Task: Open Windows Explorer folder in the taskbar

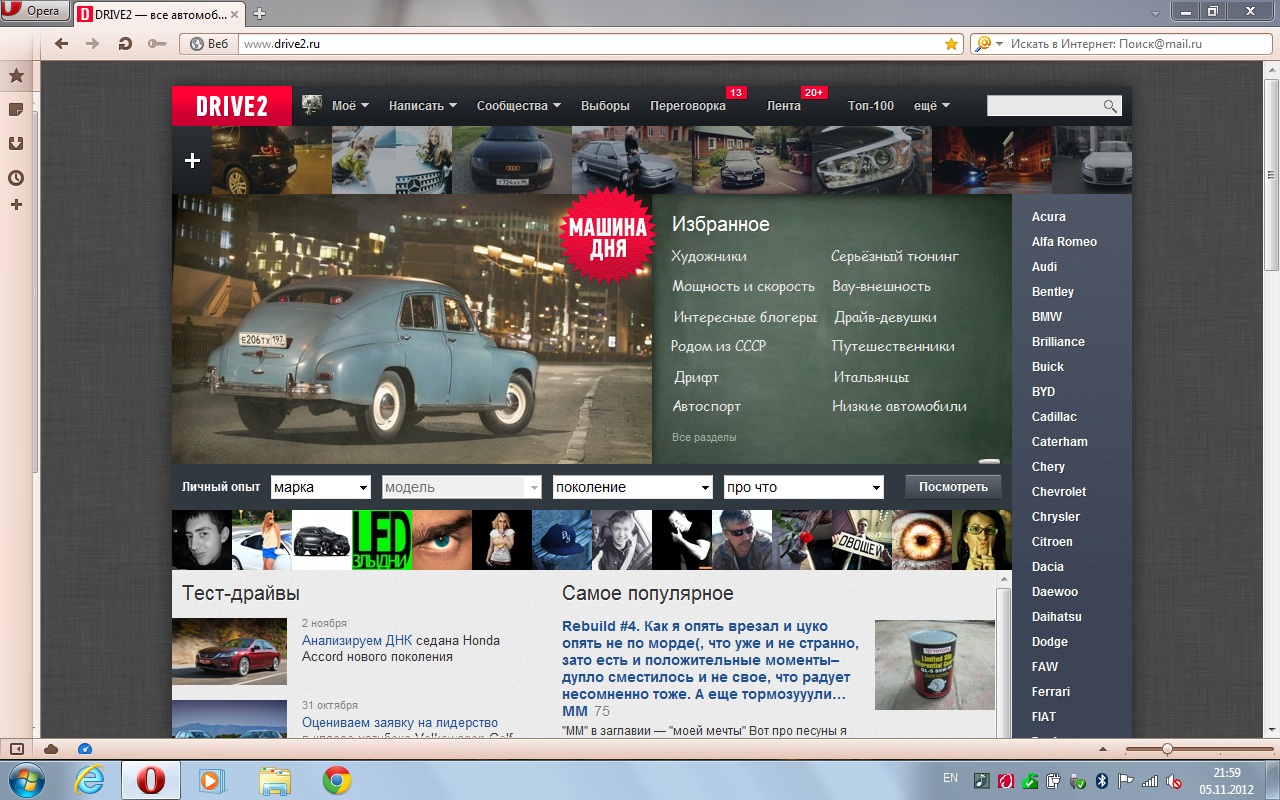Action: (x=274, y=780)
